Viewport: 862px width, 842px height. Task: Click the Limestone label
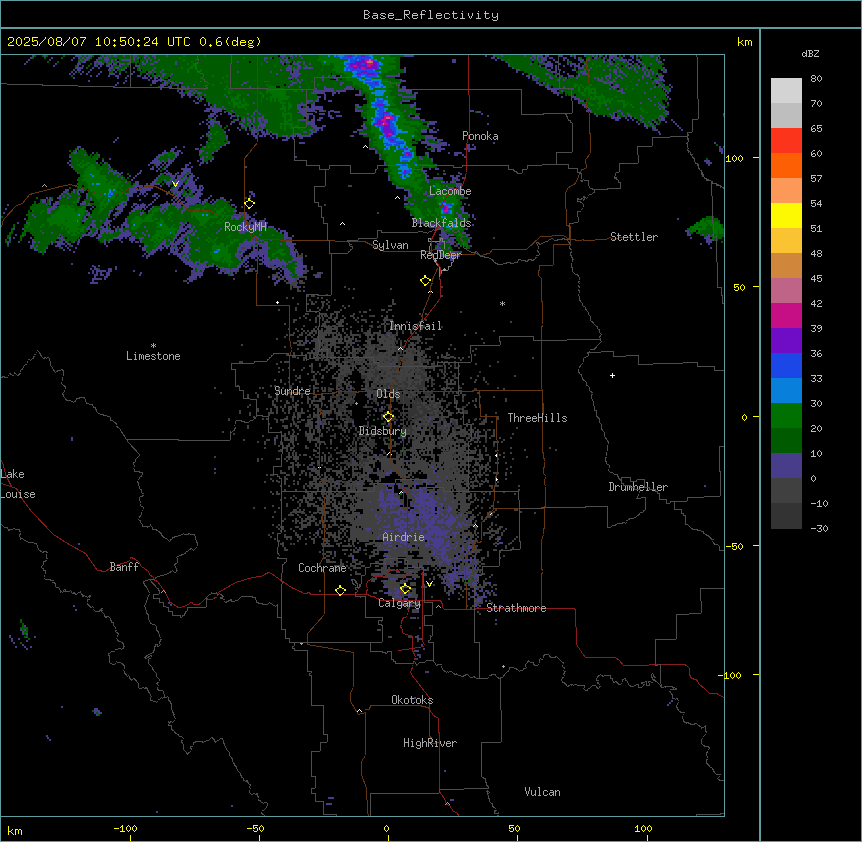click(x=153, y=356)
